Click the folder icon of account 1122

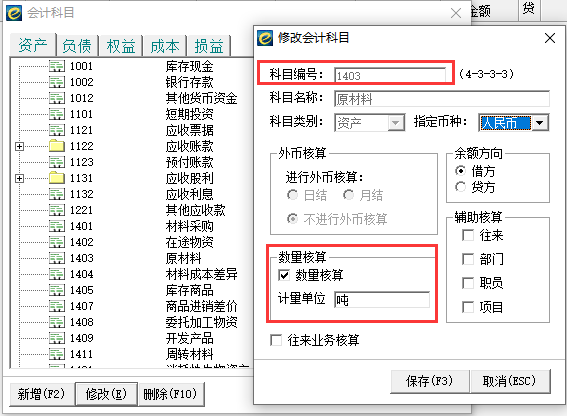57,146
